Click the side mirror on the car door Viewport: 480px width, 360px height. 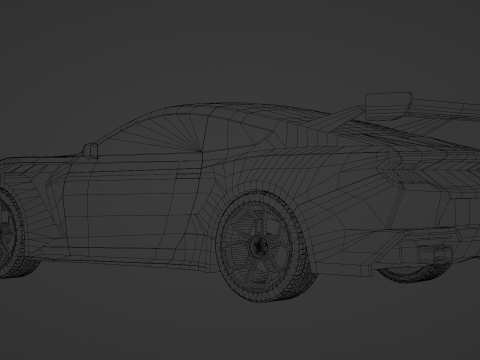coord(91,150)
